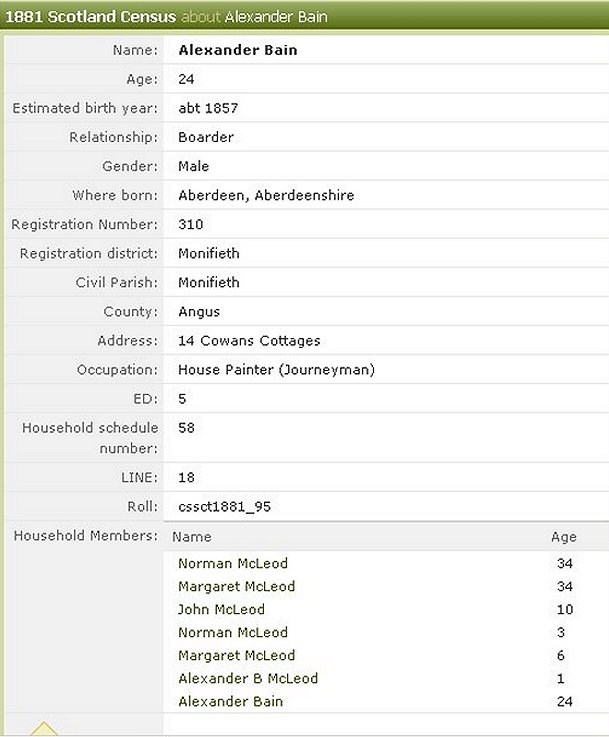Click the County value Angus

pyautogui.click(x=198, y=312)
